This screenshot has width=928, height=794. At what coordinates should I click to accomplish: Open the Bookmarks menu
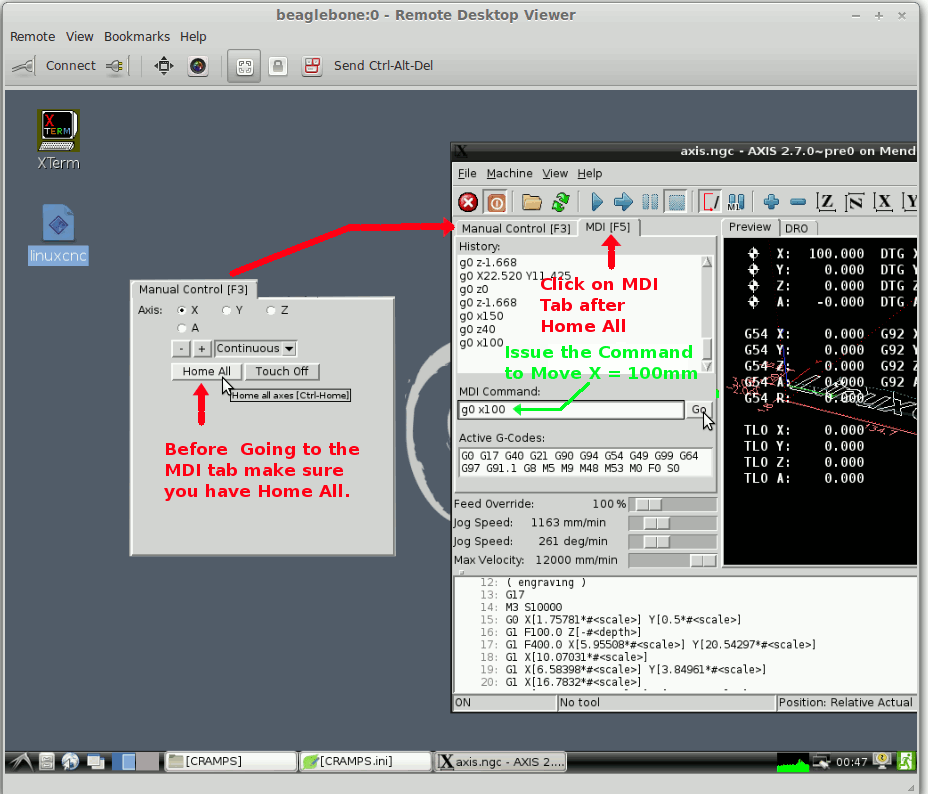pyautogui.click(x=137, y=37)
